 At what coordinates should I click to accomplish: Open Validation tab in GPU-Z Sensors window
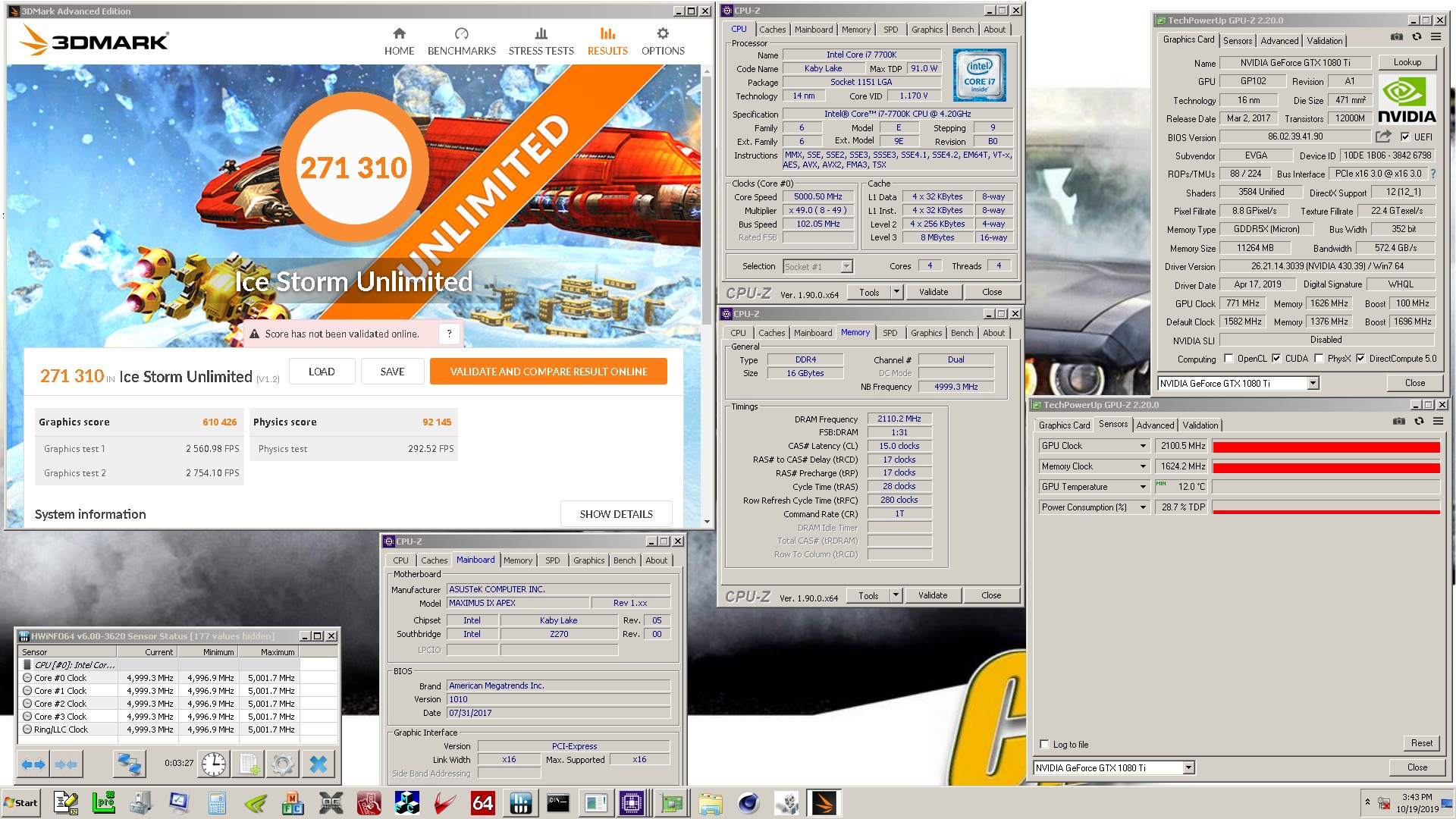(1200, 425)
